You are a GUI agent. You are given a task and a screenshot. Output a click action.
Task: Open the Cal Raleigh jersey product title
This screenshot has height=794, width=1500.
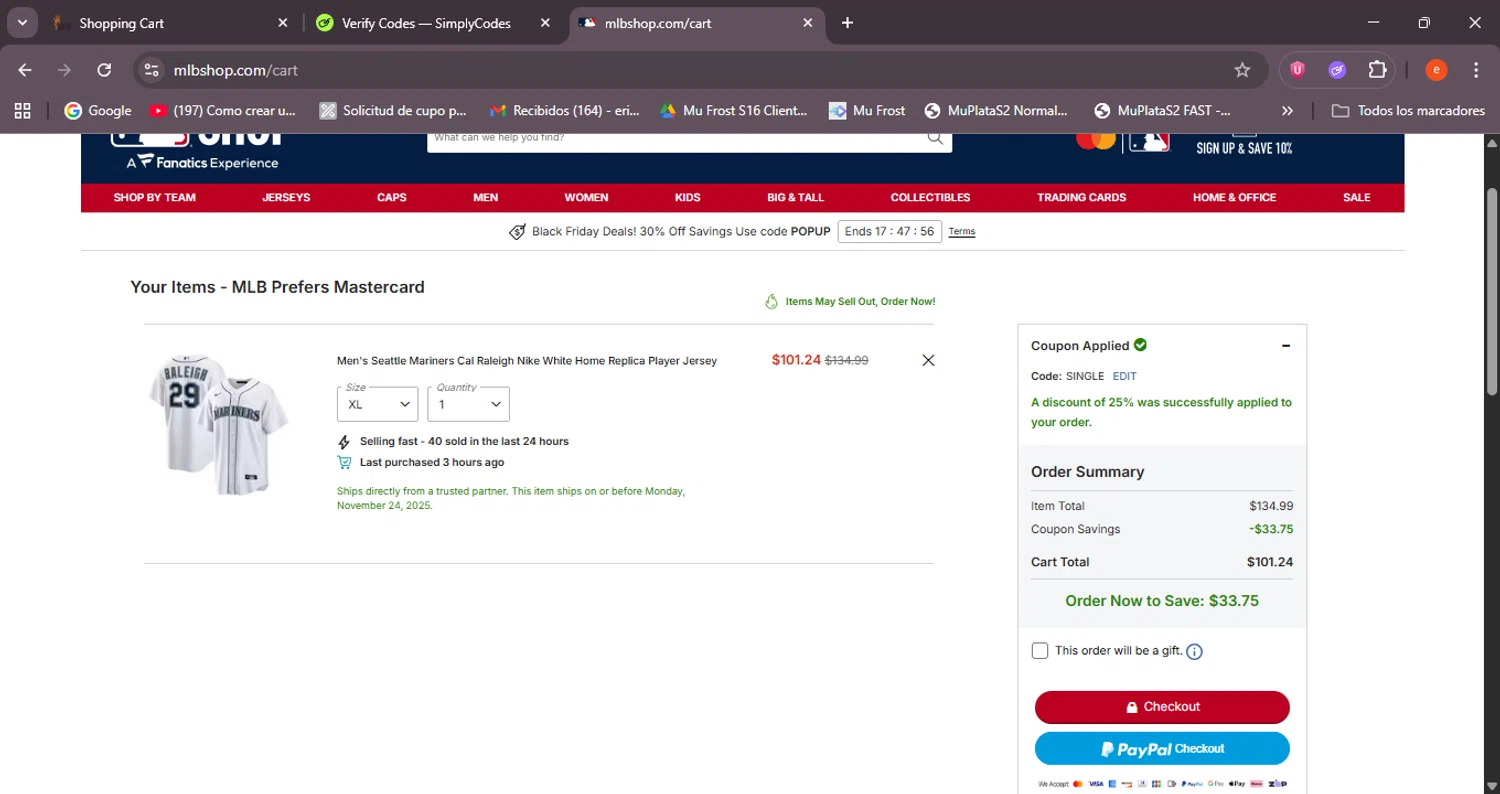[x=527, y=361]
